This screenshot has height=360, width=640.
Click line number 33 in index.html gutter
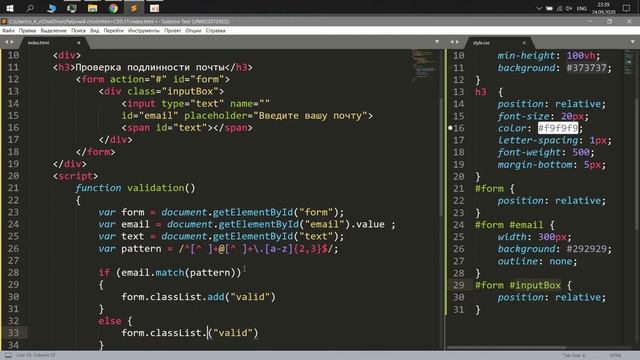point(13,333)
